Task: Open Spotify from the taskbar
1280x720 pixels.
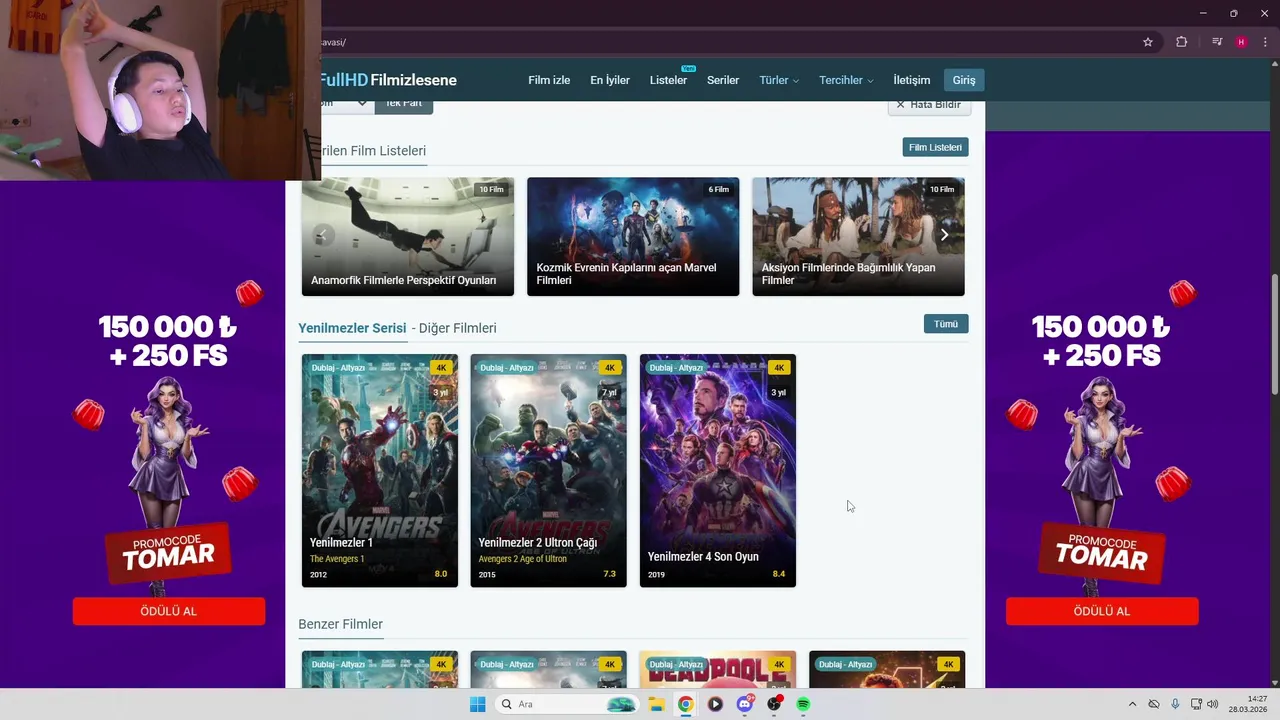Action: (803, 704)
